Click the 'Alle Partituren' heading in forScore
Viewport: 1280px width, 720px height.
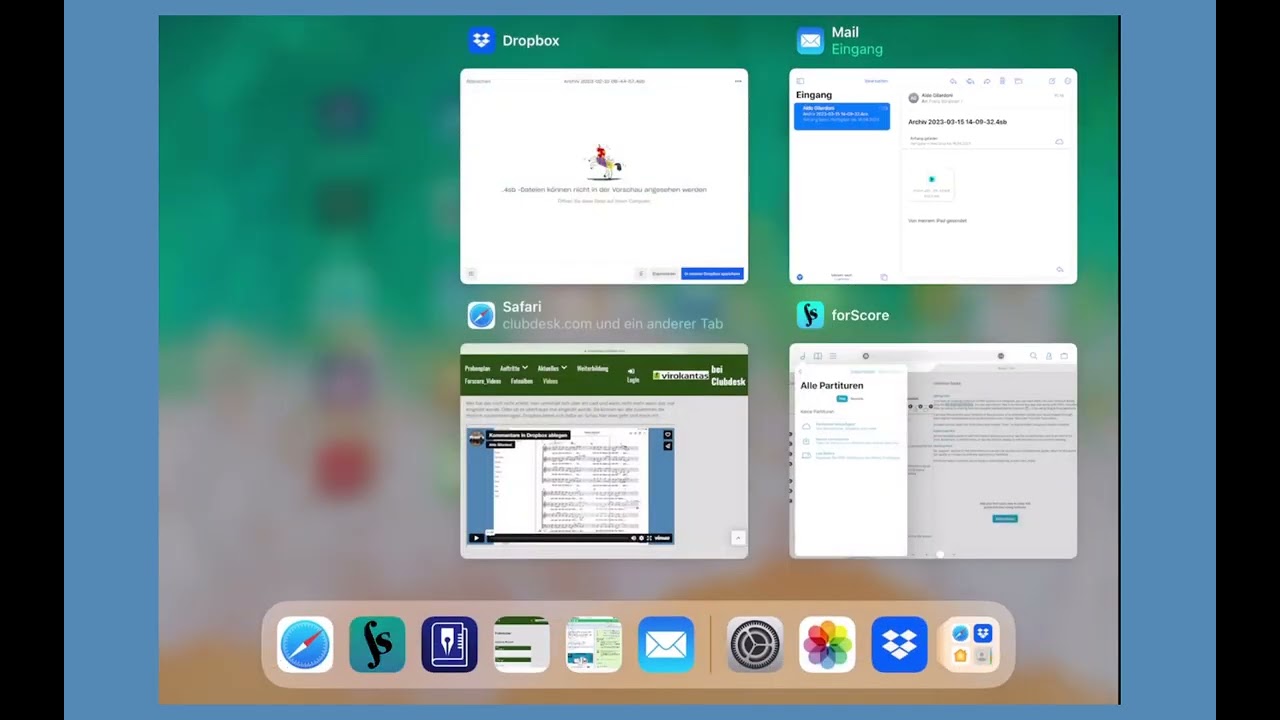tap(832, 385)
